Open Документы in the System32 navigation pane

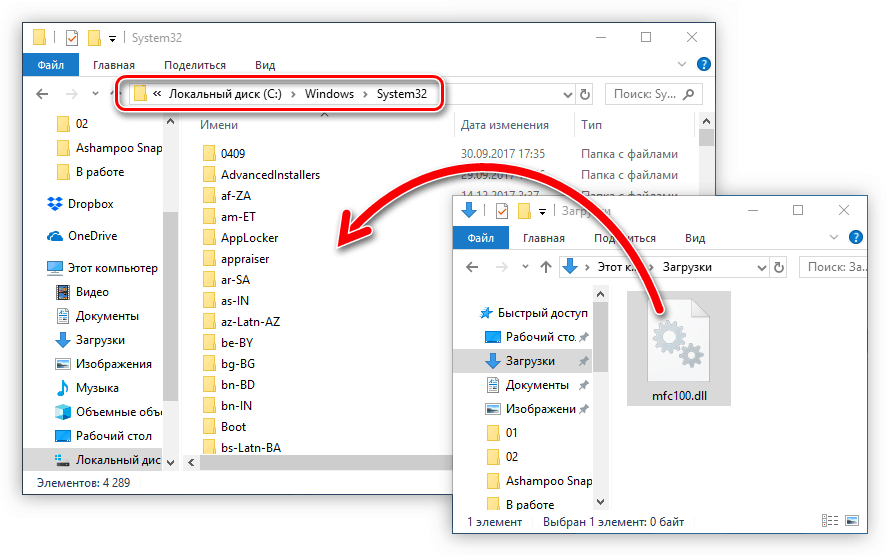click(97, 315)
